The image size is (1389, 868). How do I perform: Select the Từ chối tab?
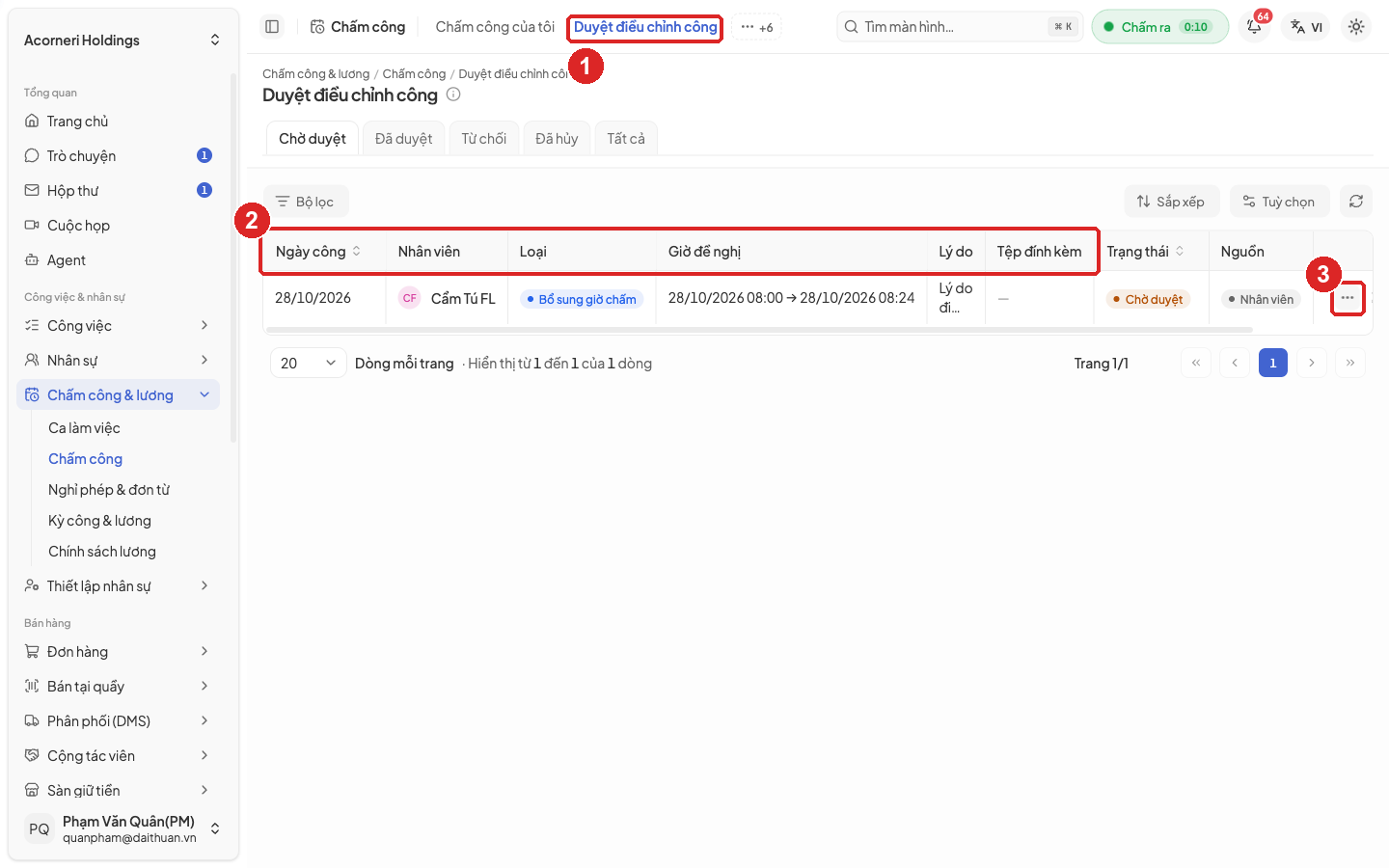(483, 139)
